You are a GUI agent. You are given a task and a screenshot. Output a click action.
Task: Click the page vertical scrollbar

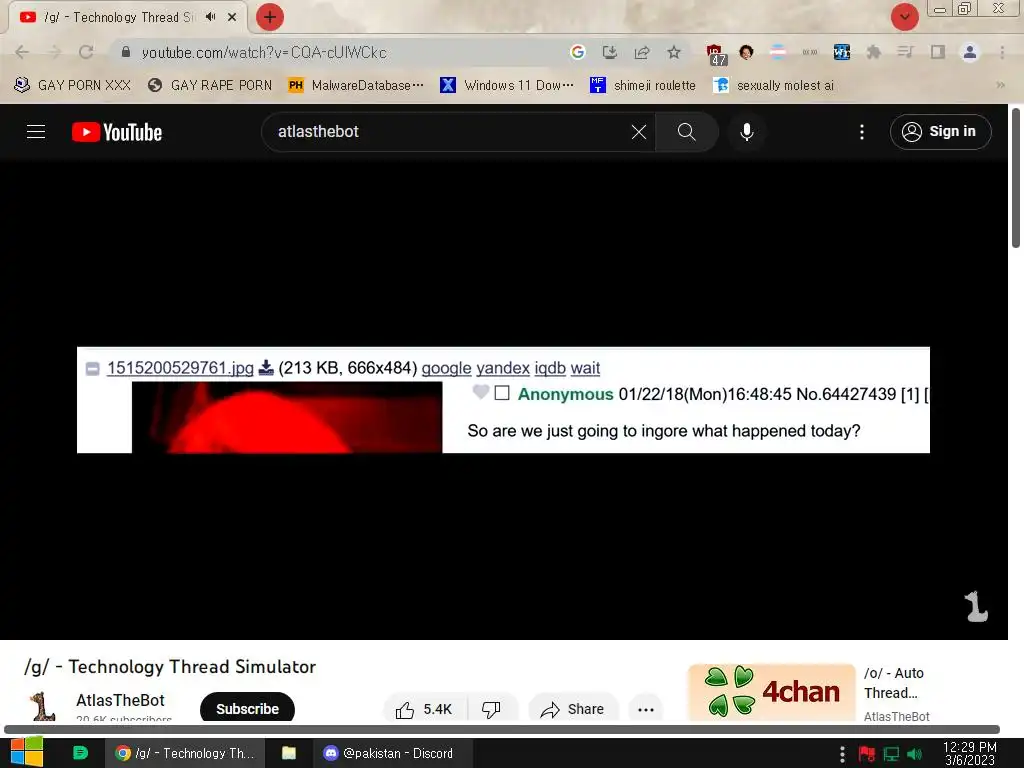tap(1016, 178)
